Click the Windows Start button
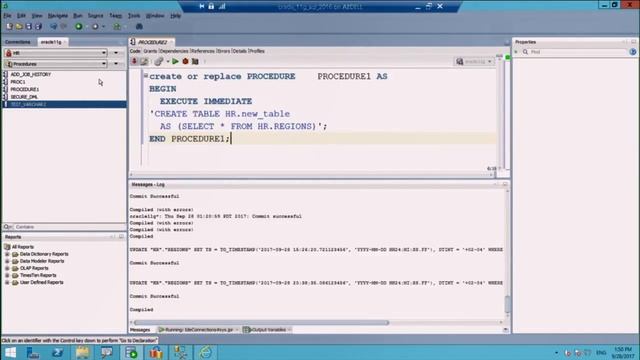The width and height of the screenshot is (640, 360). 10,352
